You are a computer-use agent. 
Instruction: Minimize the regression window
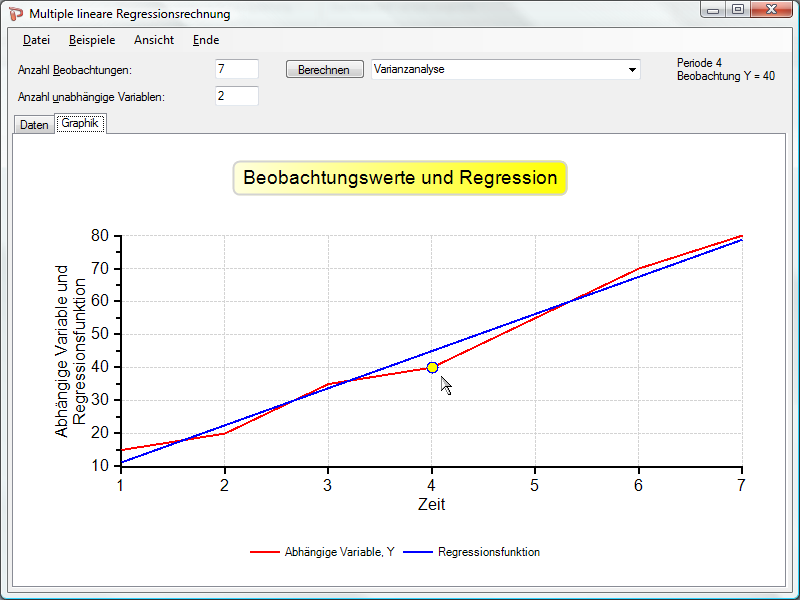(x=713, y=10)
